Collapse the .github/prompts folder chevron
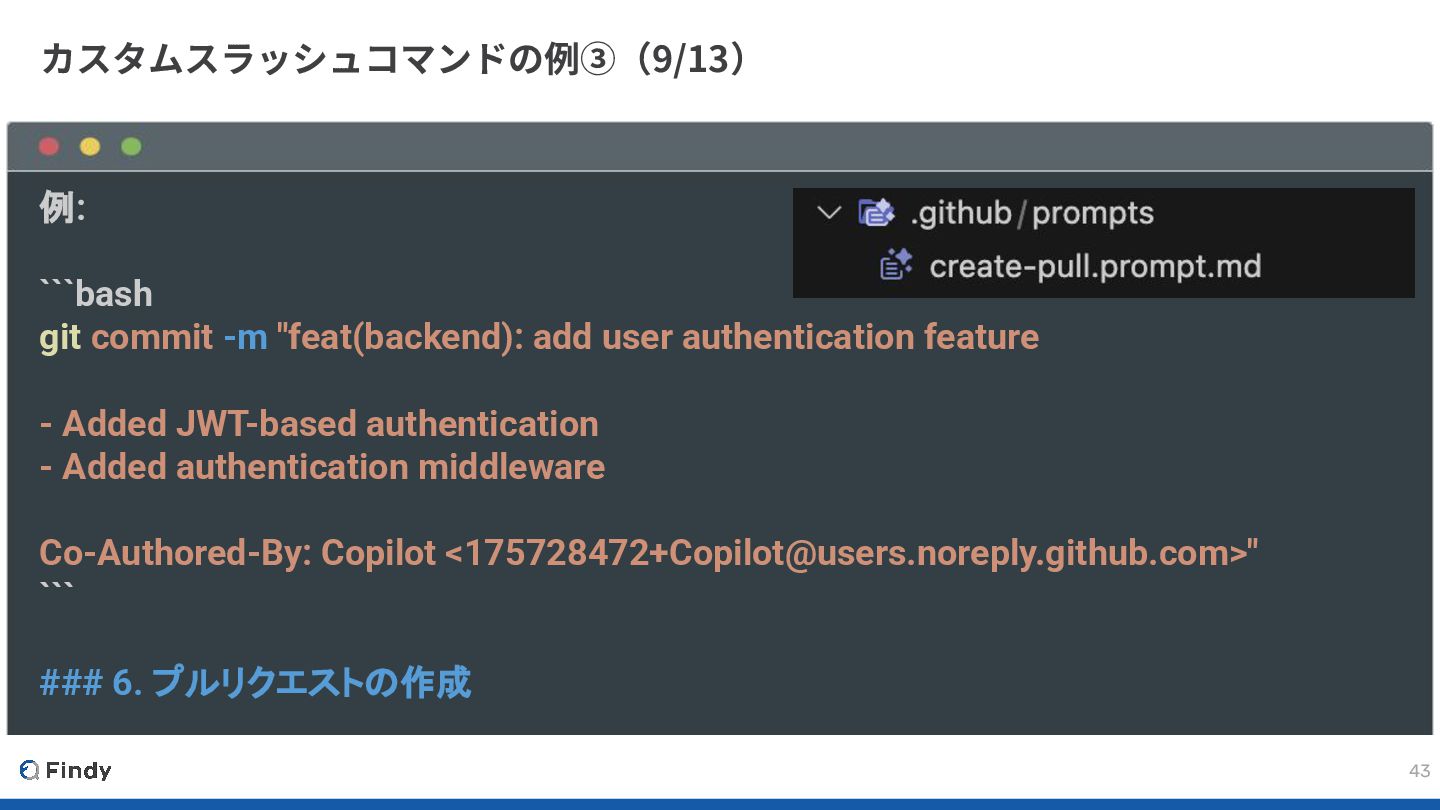The width and height of the screenshot is (1440, 810). point(829,213)
